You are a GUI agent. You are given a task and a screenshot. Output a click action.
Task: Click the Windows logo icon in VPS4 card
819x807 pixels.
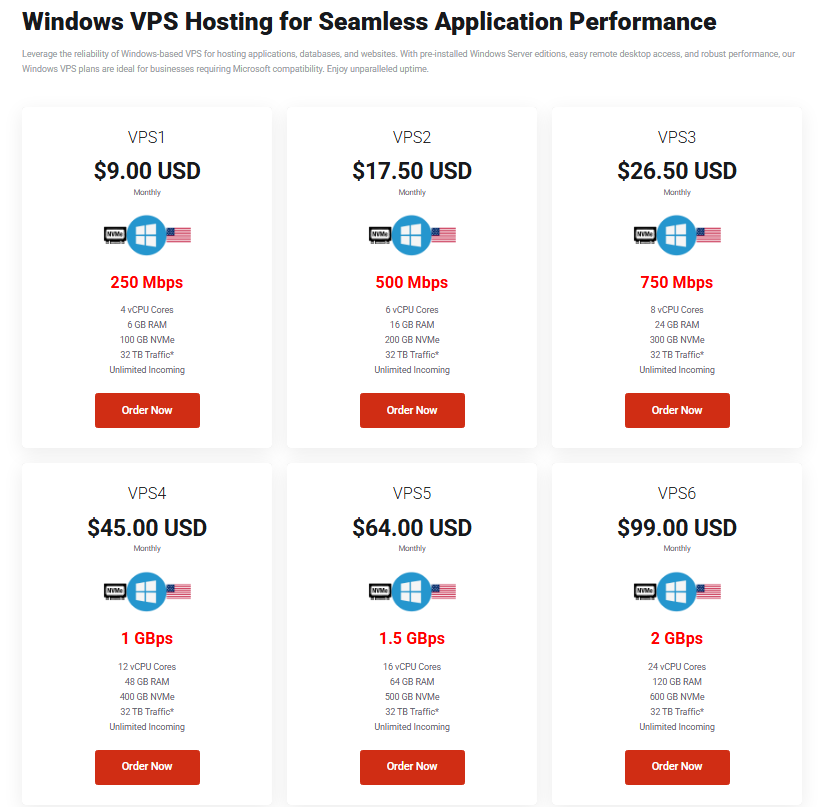click(147, 592)
